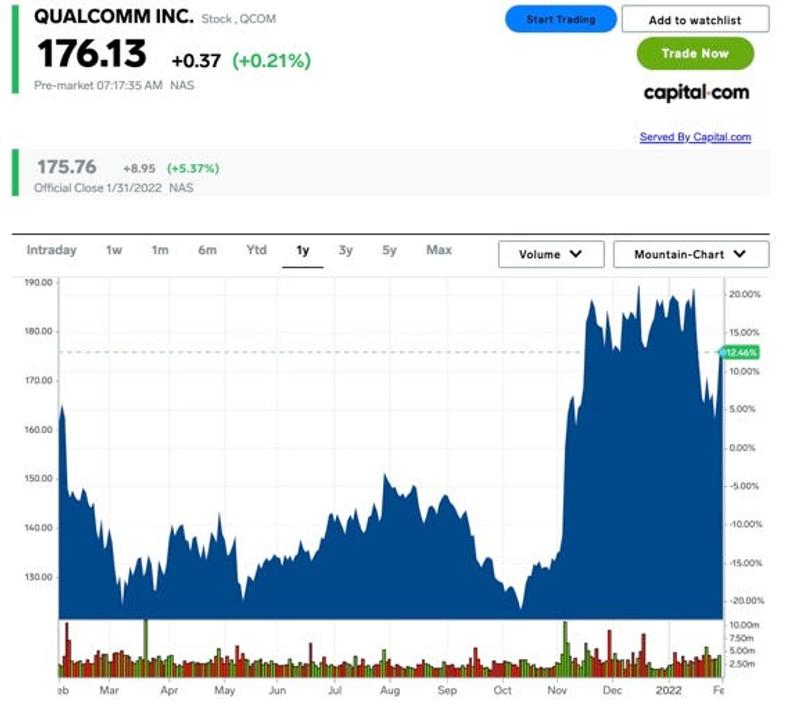Open the Served By Capital.com link
This screenshot has width=800, height=727.
tap(695, 137)
